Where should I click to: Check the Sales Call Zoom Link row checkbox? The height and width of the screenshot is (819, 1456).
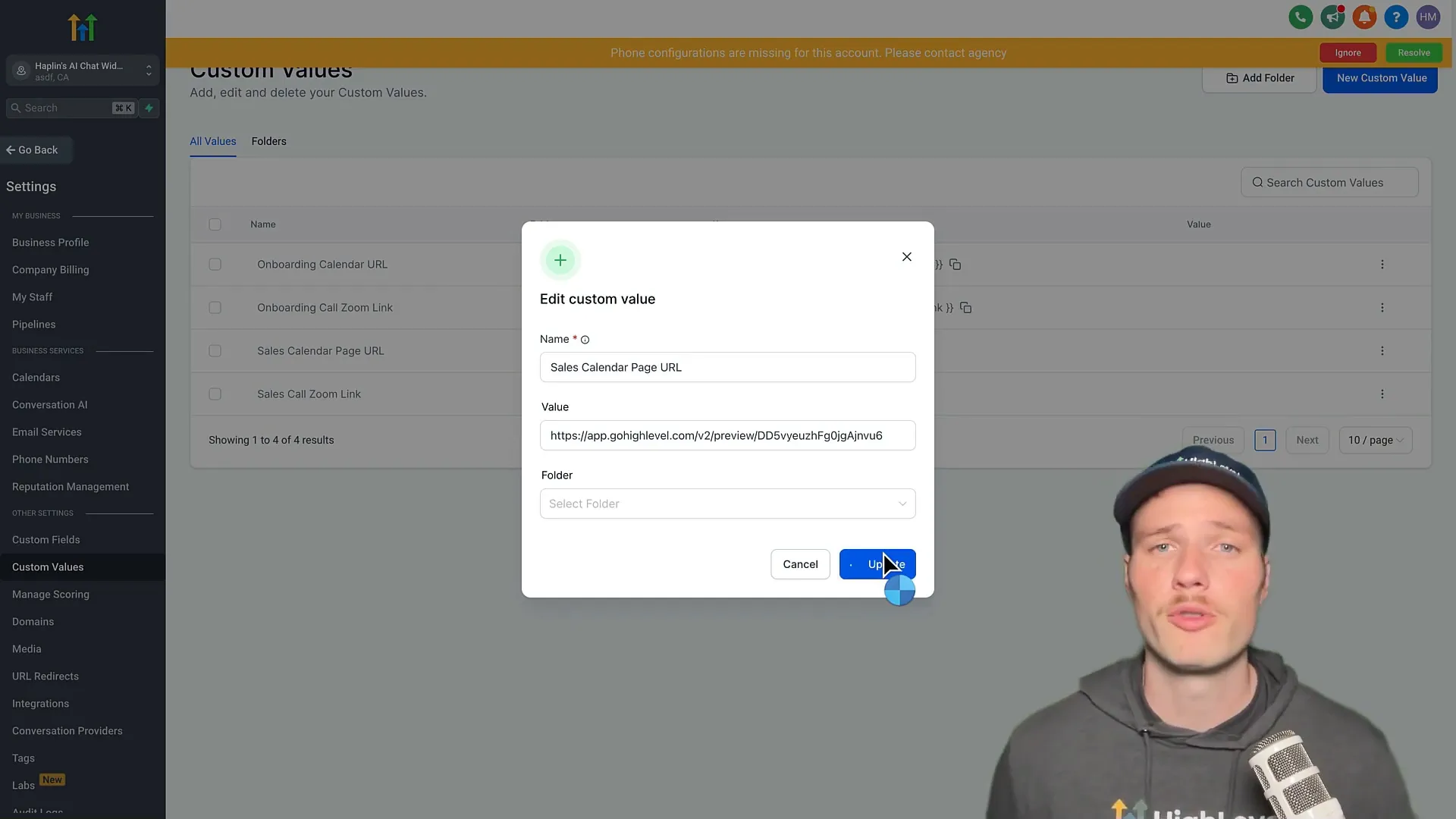(x=215, y=394)
